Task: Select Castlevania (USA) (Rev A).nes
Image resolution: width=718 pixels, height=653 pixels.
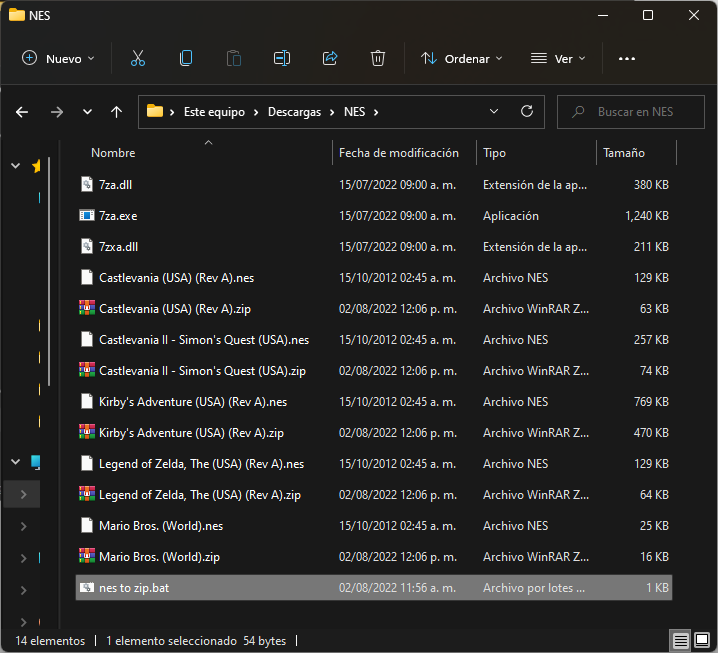Action: tap(374, 278)
